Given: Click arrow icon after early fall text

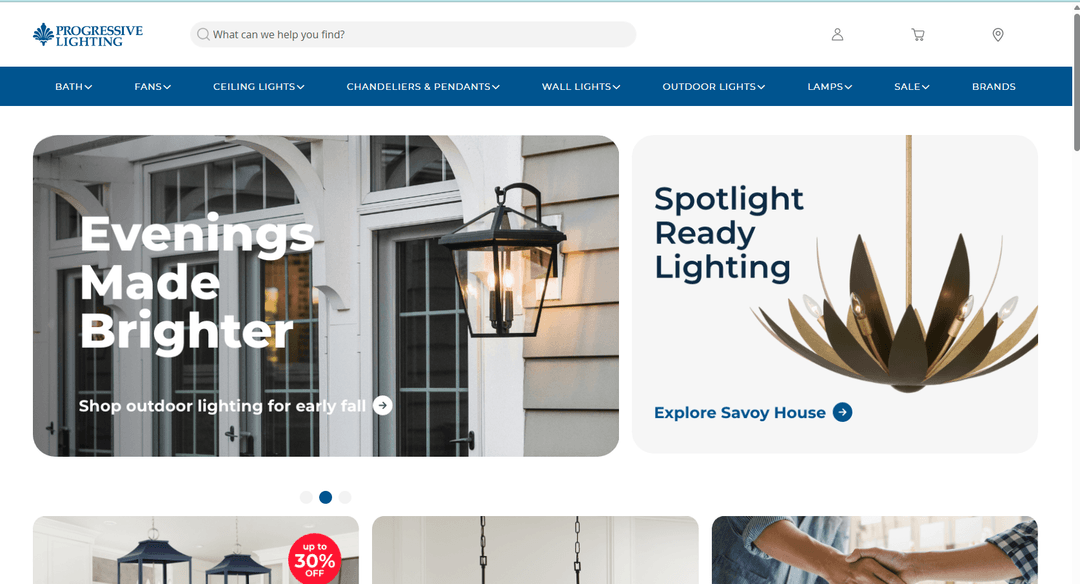Looking at the screenshot, I should coord(383,406).
